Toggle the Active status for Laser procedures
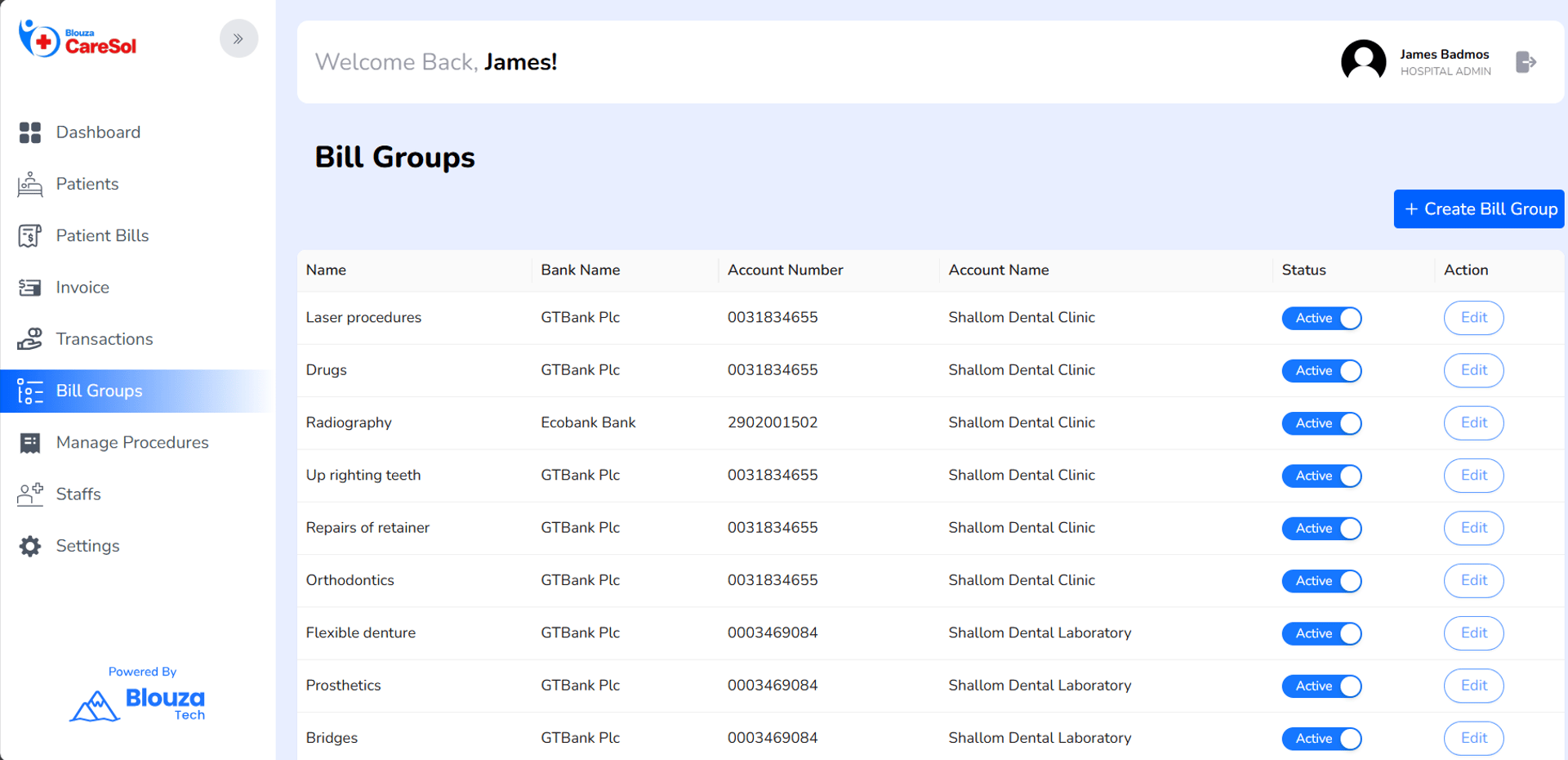 coord(1321,318)
